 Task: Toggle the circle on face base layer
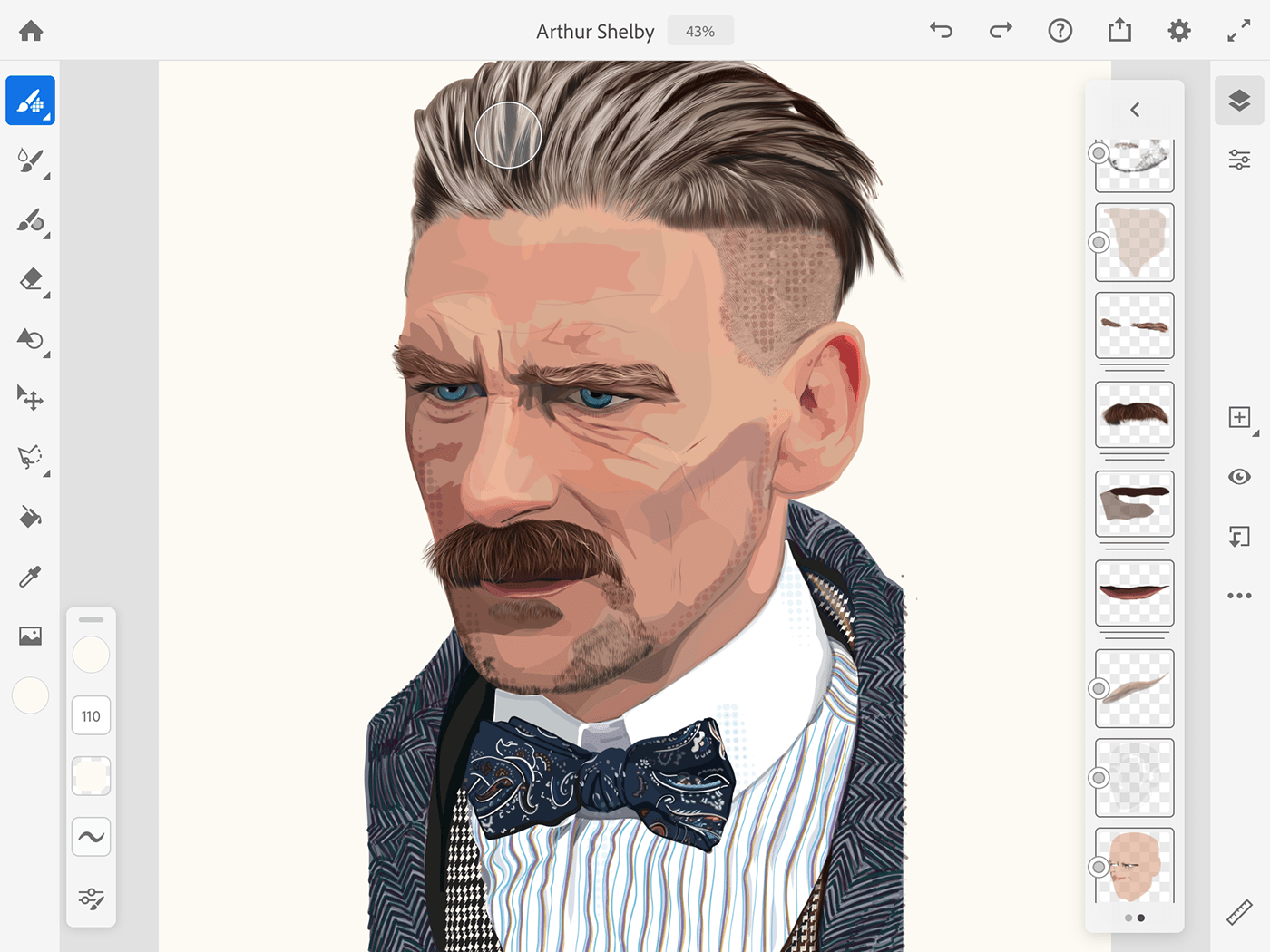tap(1099, 867)
